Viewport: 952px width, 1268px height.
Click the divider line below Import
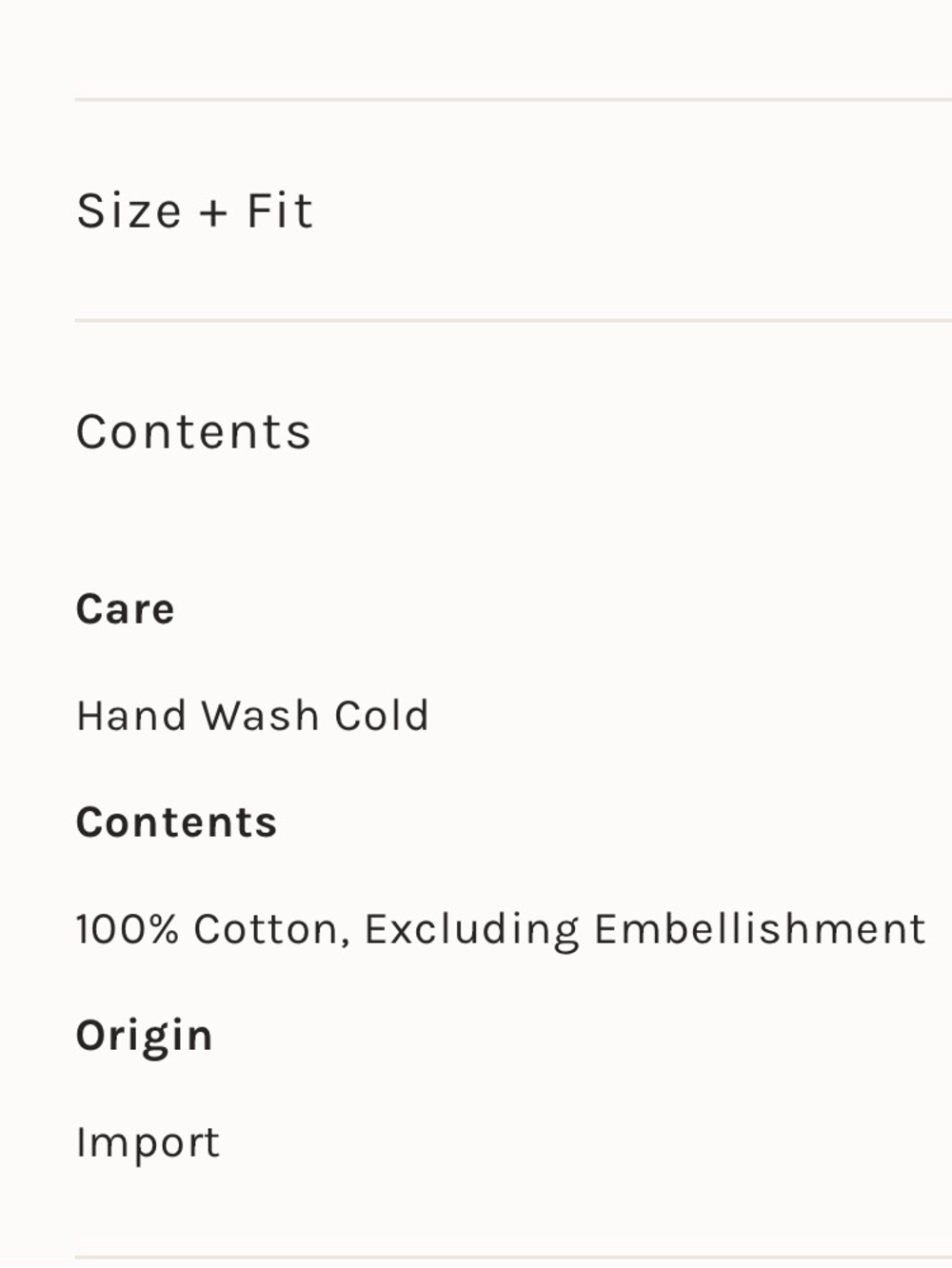point(513,1258)
